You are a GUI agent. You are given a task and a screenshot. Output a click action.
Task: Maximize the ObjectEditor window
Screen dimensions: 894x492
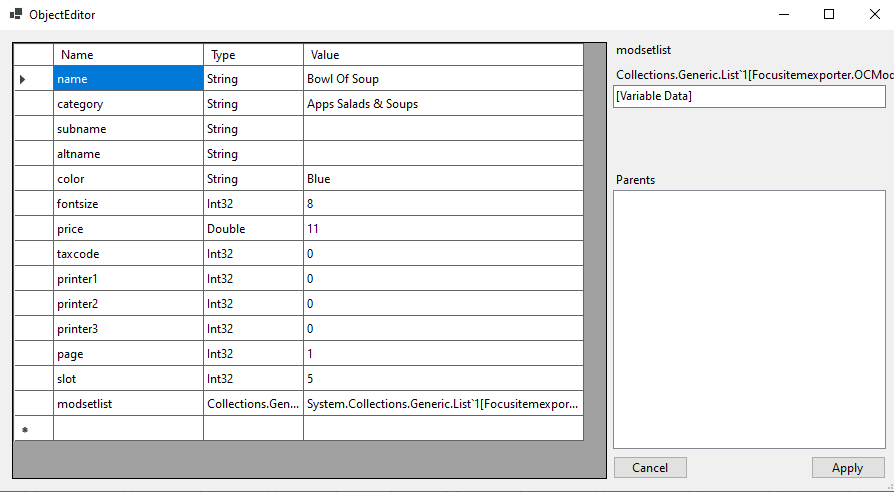(828, 15)
